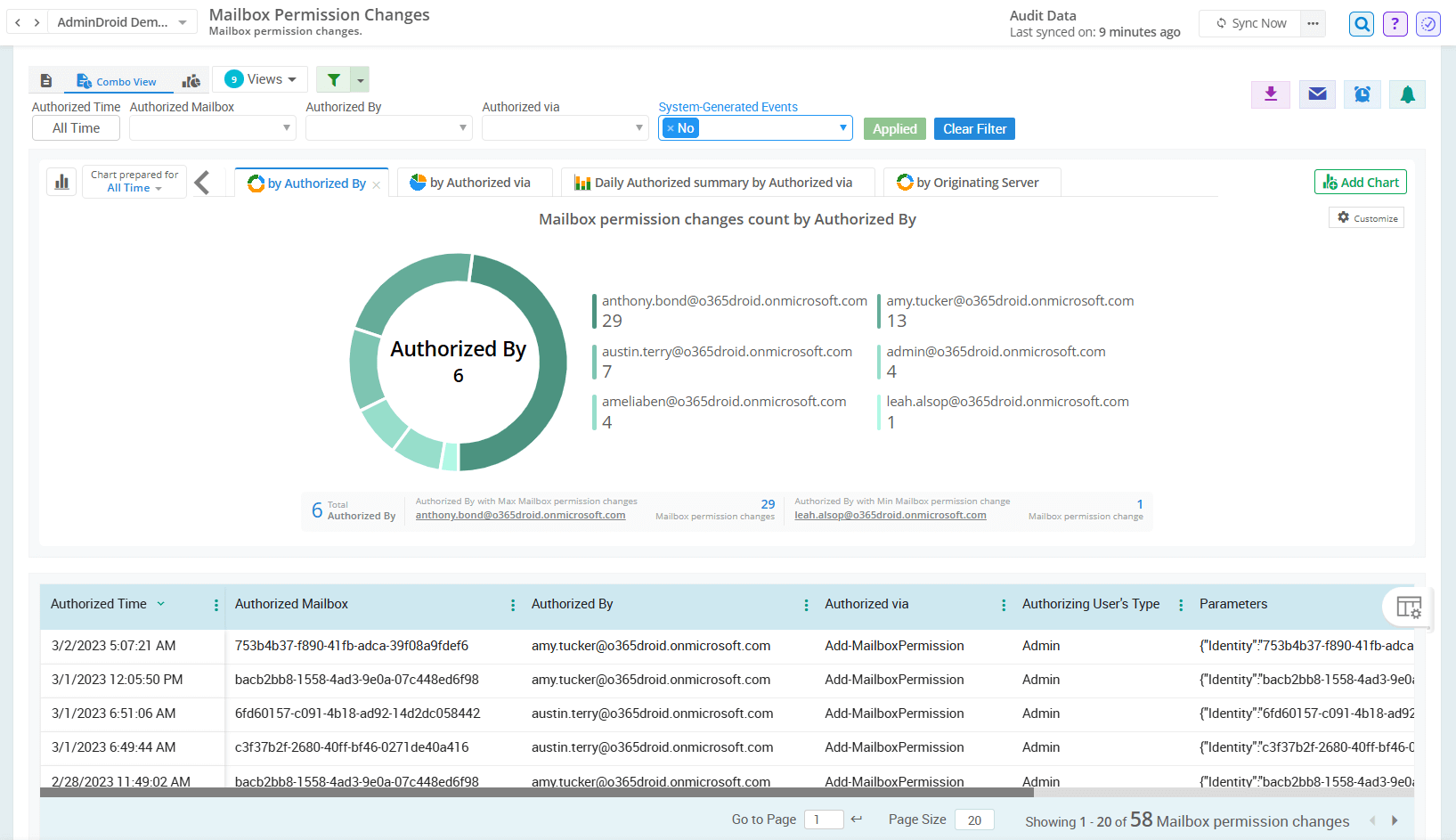The width and height of the screenshot is (1456, 840).
Task: Open the schedule report alarm clock icon
Action: (x=1362, y=94)
